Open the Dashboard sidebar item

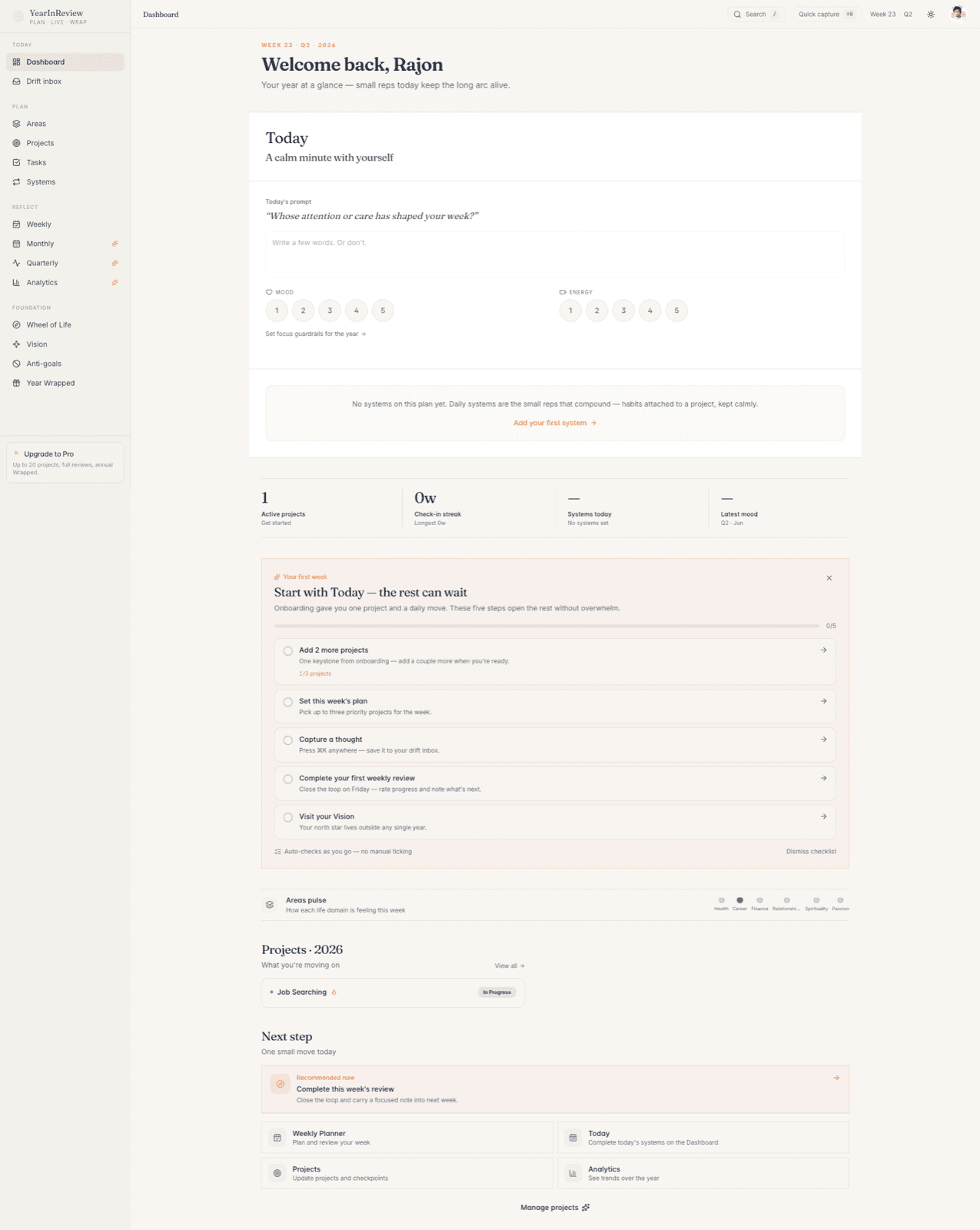click(x=65, y=62)
